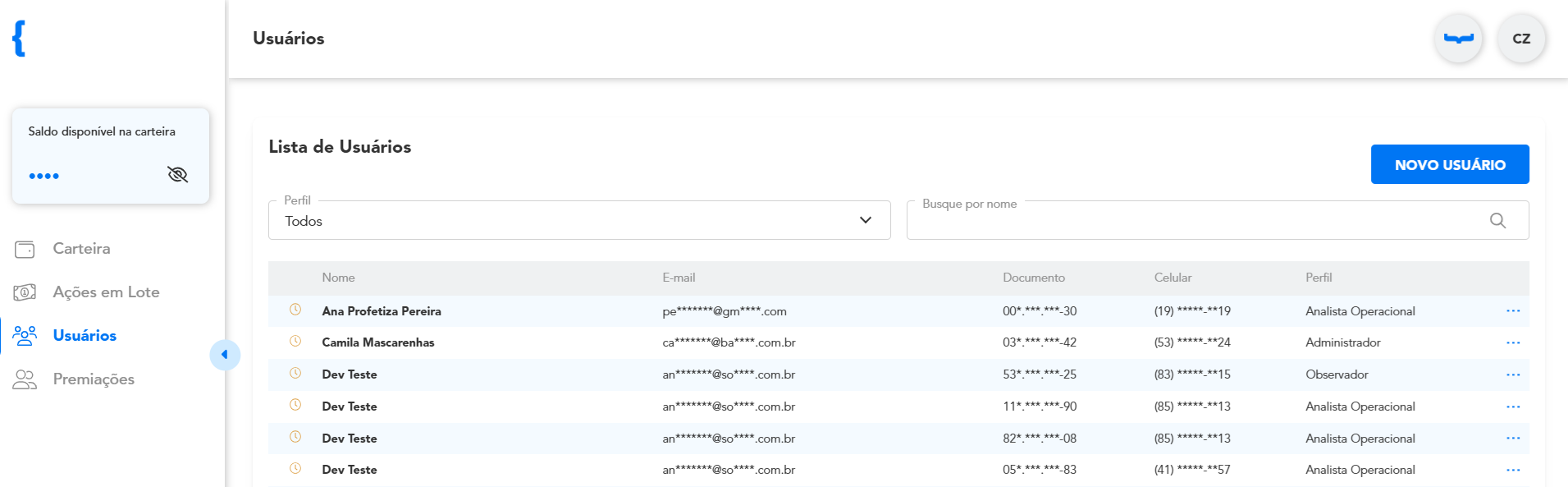Click clock status icon for Ana Profetiza Pereira
Screen dimensions: 1568x487
tap(295, 310)
